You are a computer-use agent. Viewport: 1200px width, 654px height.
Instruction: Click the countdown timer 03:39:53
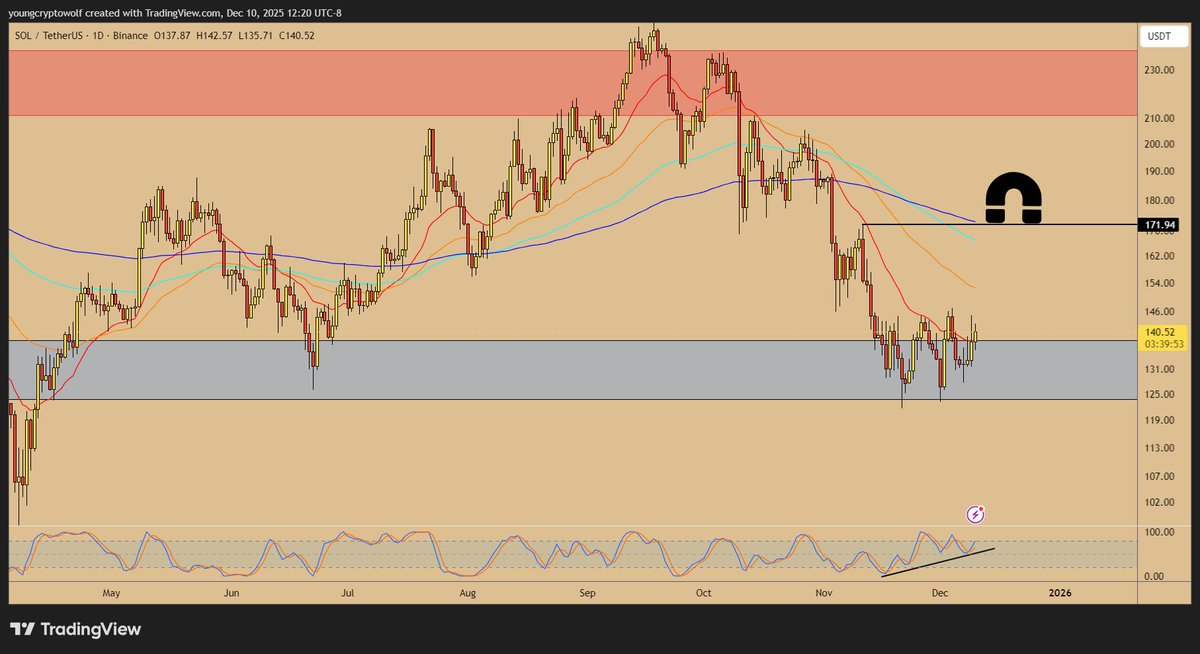[x=1163, y=344]
